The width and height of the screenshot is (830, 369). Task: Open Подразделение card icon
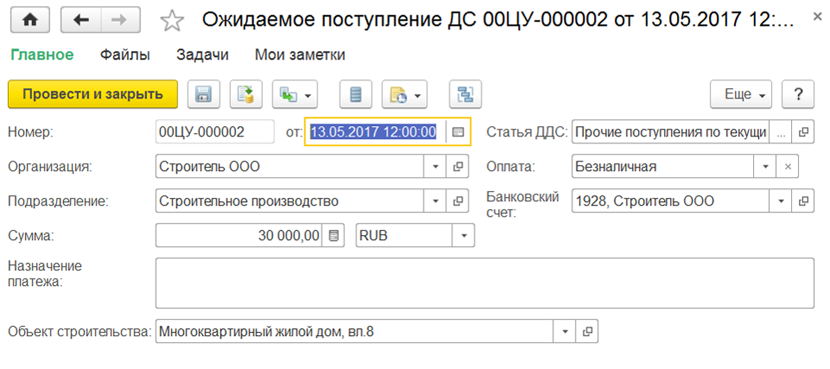click(x=458, y=201)
